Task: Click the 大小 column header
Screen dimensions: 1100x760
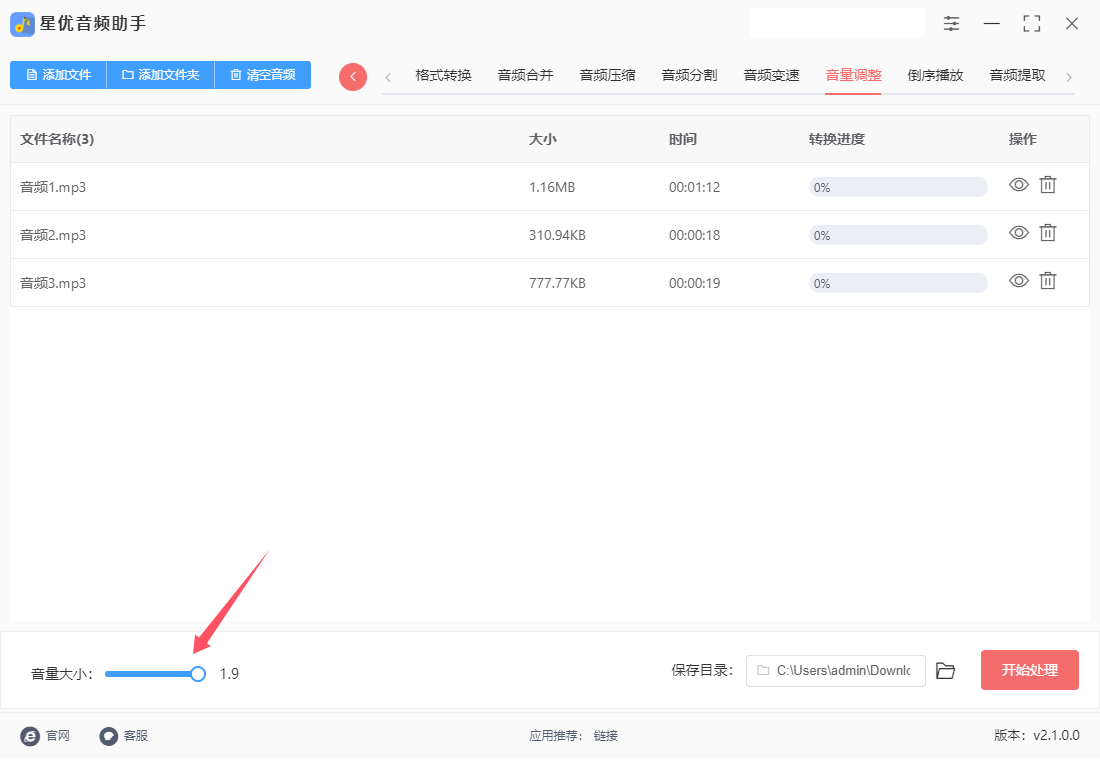Action: tap(542, 139)
